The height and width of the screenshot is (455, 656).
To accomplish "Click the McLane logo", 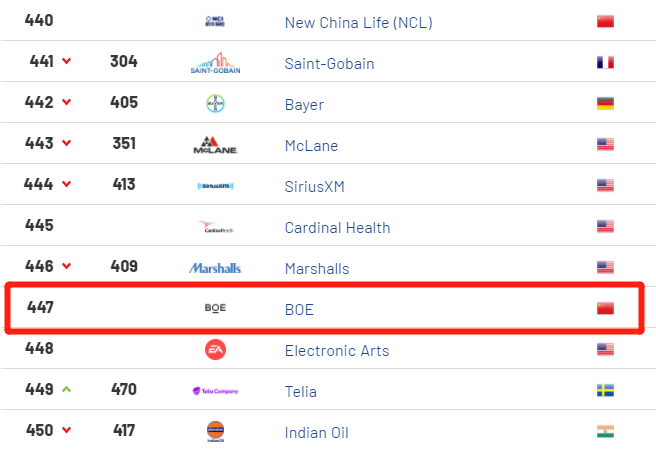I will click(215, 145).
